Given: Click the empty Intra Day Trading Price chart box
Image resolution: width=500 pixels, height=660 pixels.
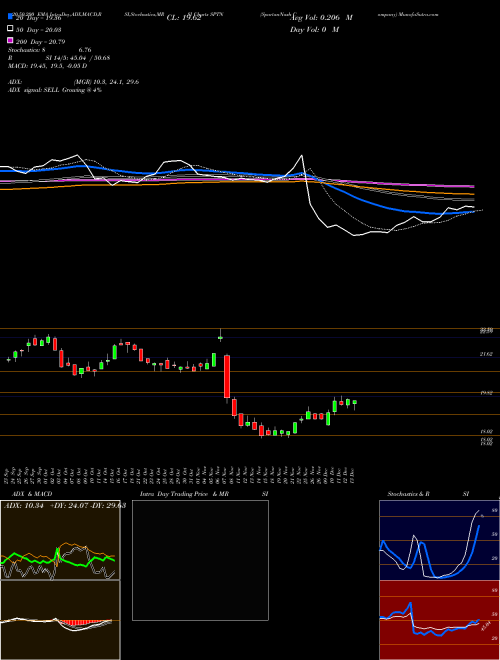Looking at the screenshot, I should [200, 560].
